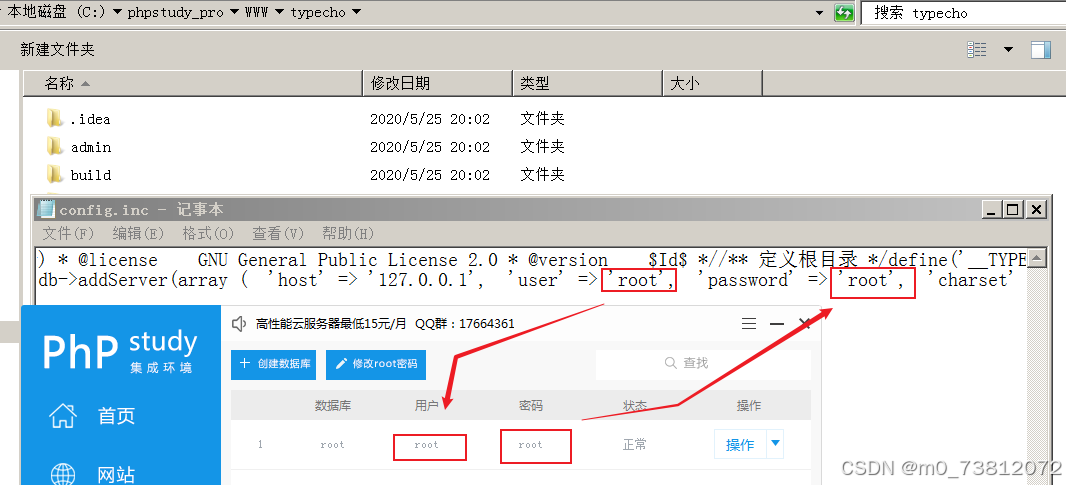Open the build folder
Screen dimensions: 1066x485
(x=90, y=175)
